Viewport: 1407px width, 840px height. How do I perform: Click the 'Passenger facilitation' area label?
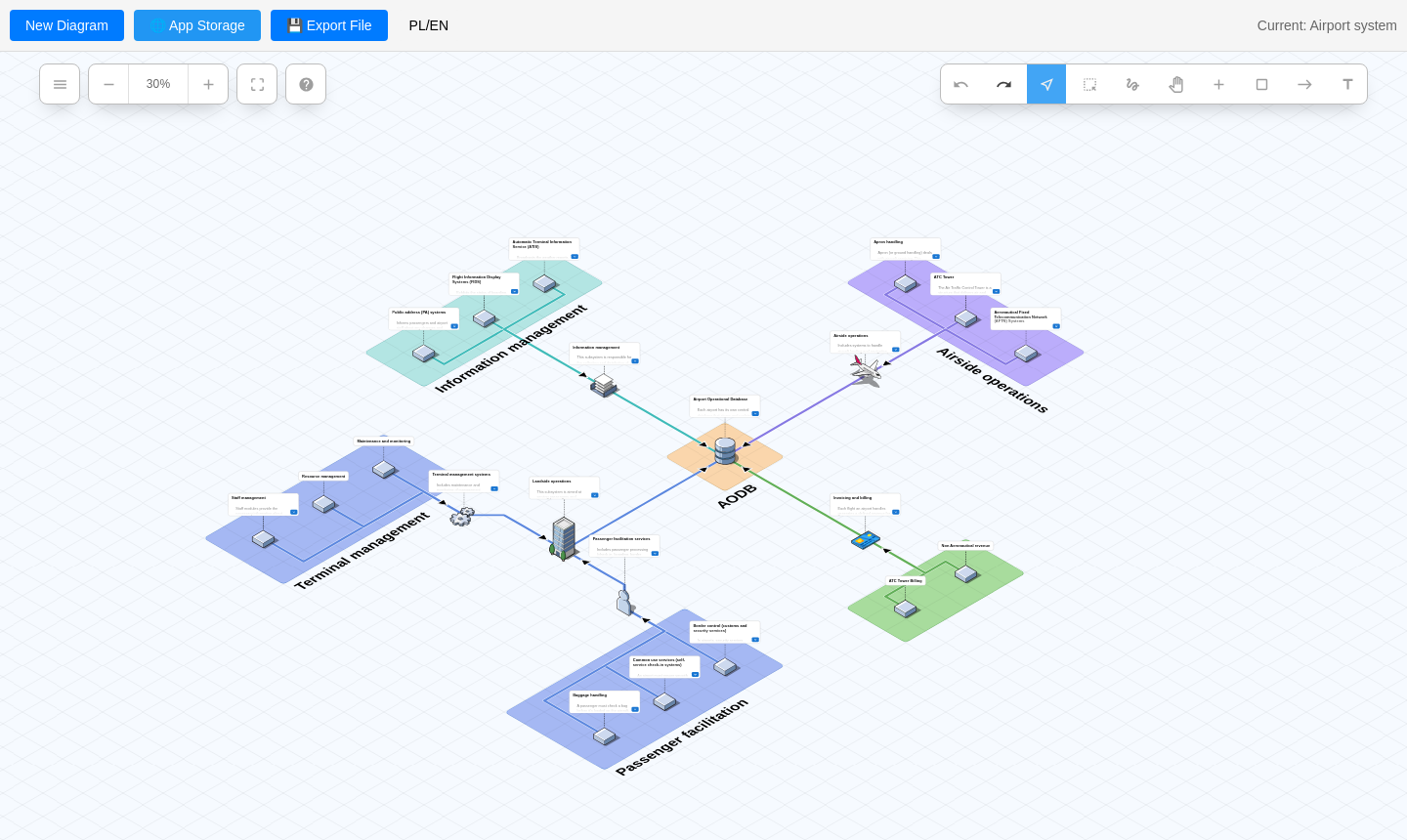click(682, 737)
